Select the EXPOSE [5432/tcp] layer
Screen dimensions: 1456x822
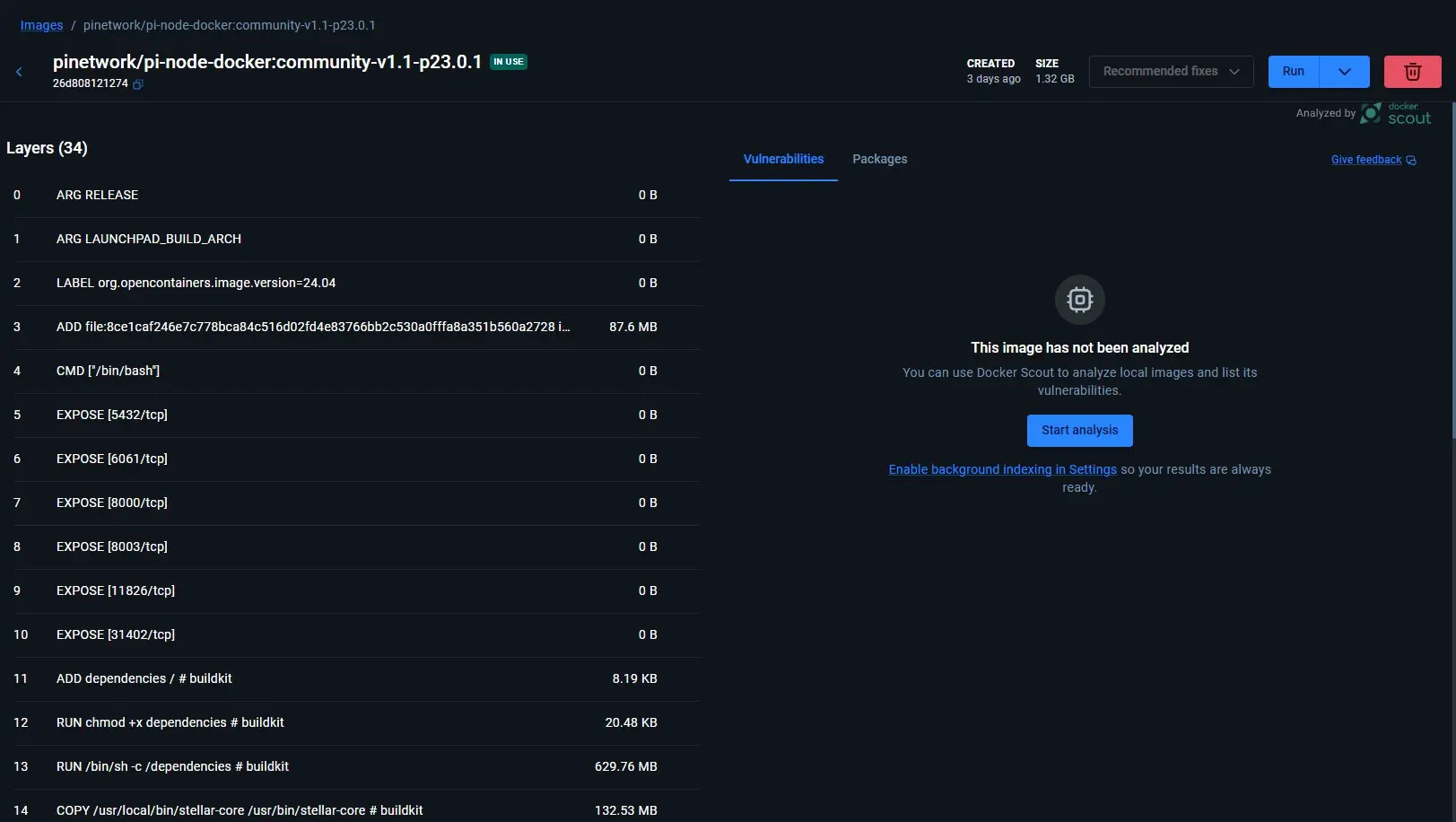(356, 415)
